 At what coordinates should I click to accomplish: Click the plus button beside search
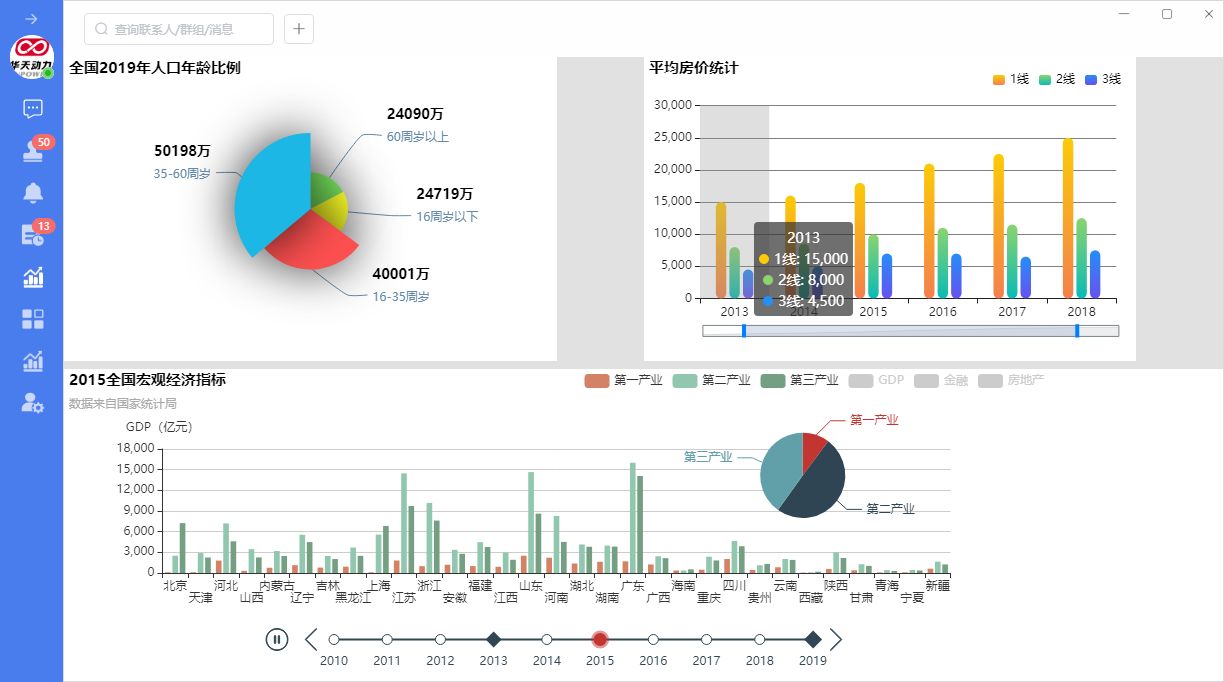tap(299, 29)
